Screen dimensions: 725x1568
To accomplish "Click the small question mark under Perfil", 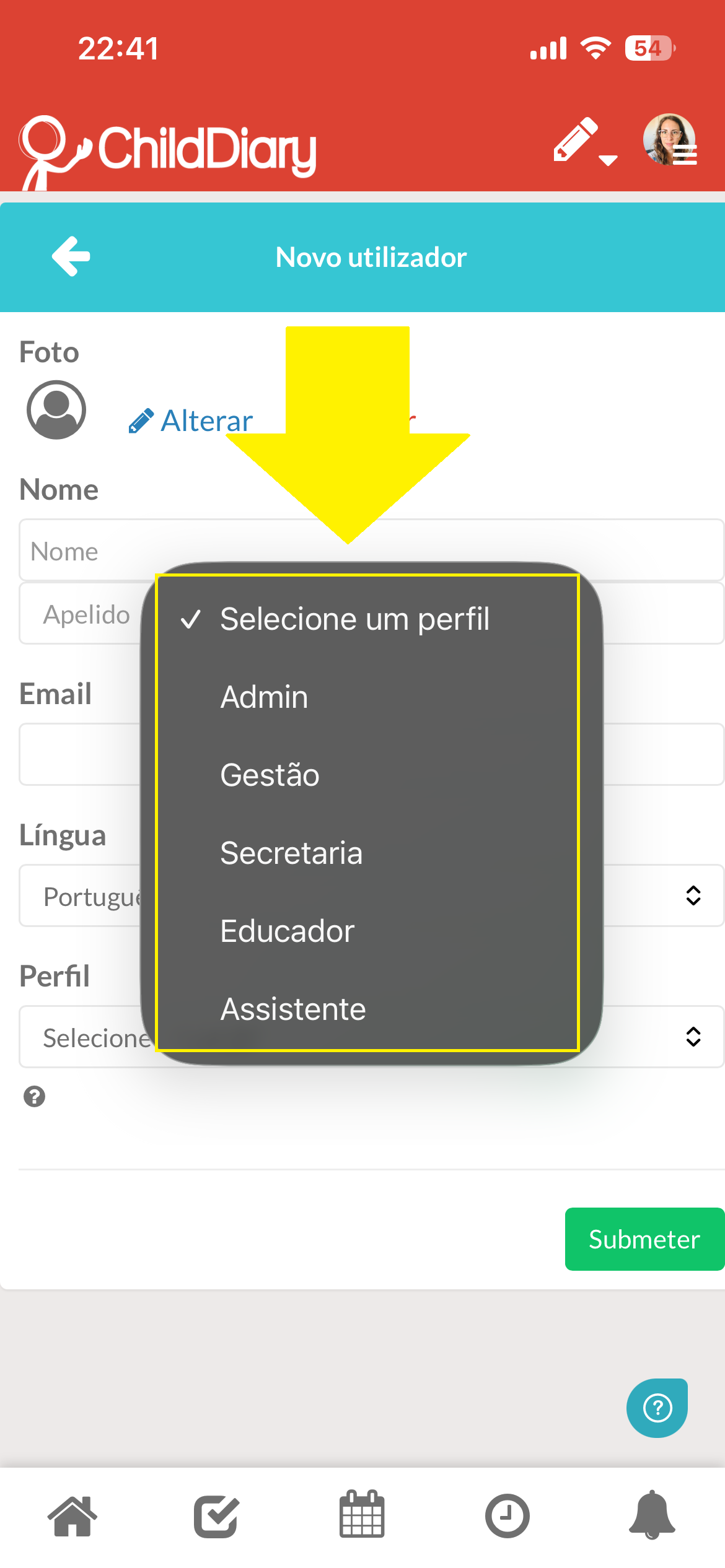I will [35, 1097].
